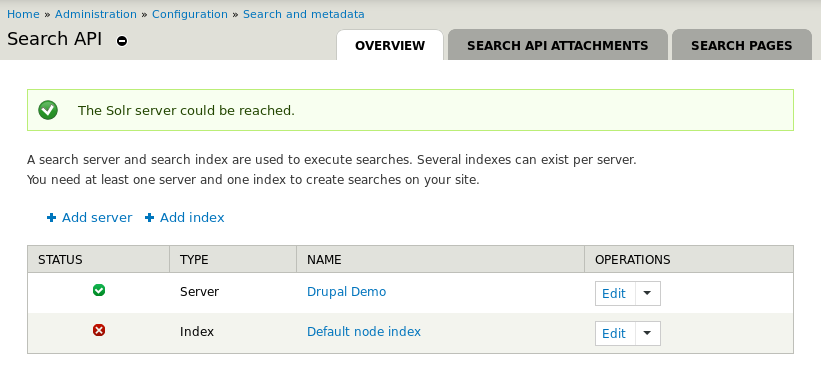Click the red disabled status icon for Default node index
This screenshot has height=370, width=821.
tap(99, 330)
